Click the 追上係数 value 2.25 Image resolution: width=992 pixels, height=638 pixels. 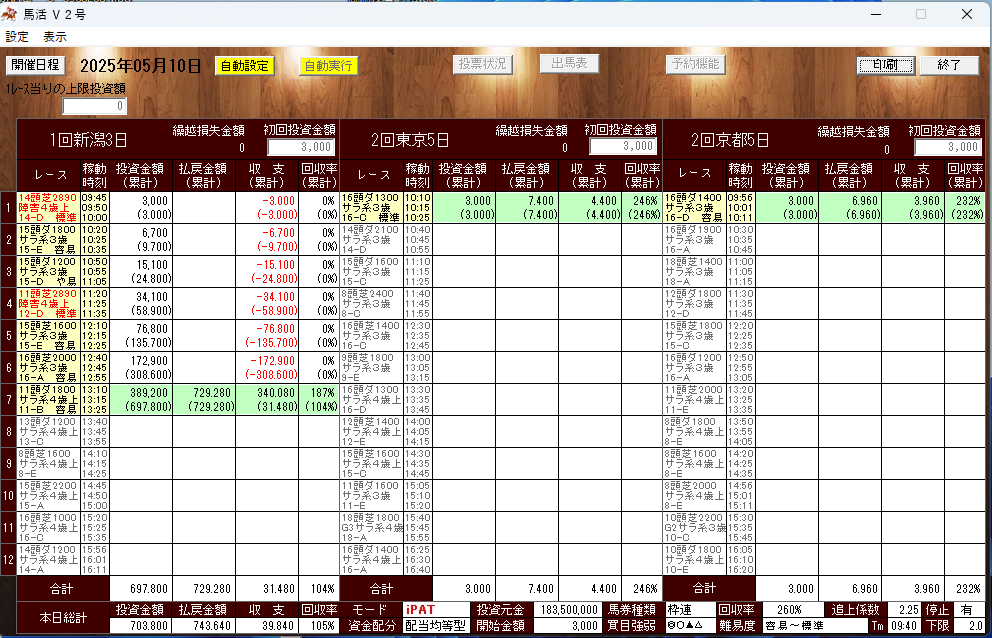click(x=903, y=610)
